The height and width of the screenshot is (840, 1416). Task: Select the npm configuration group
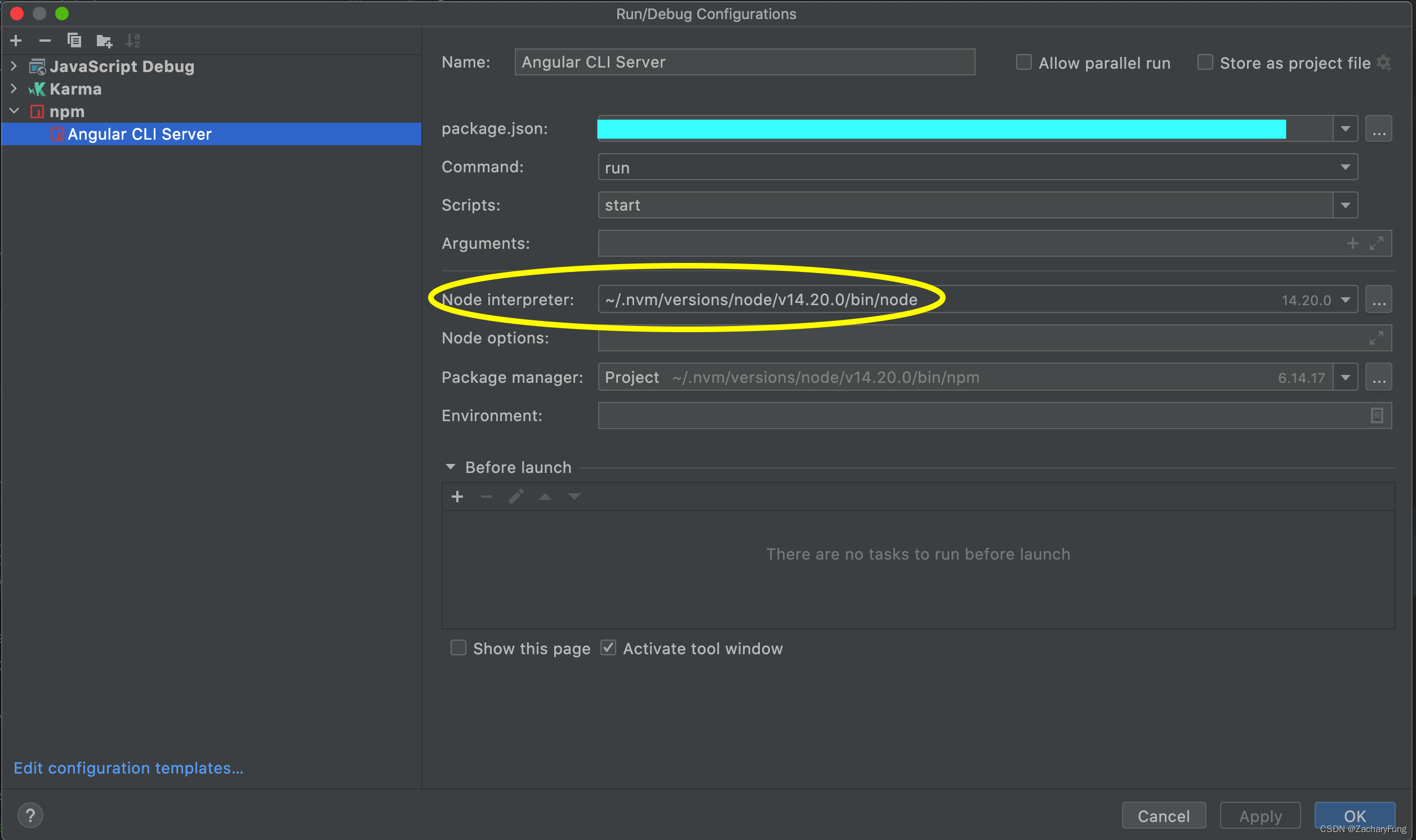click(x=67, y=111)
